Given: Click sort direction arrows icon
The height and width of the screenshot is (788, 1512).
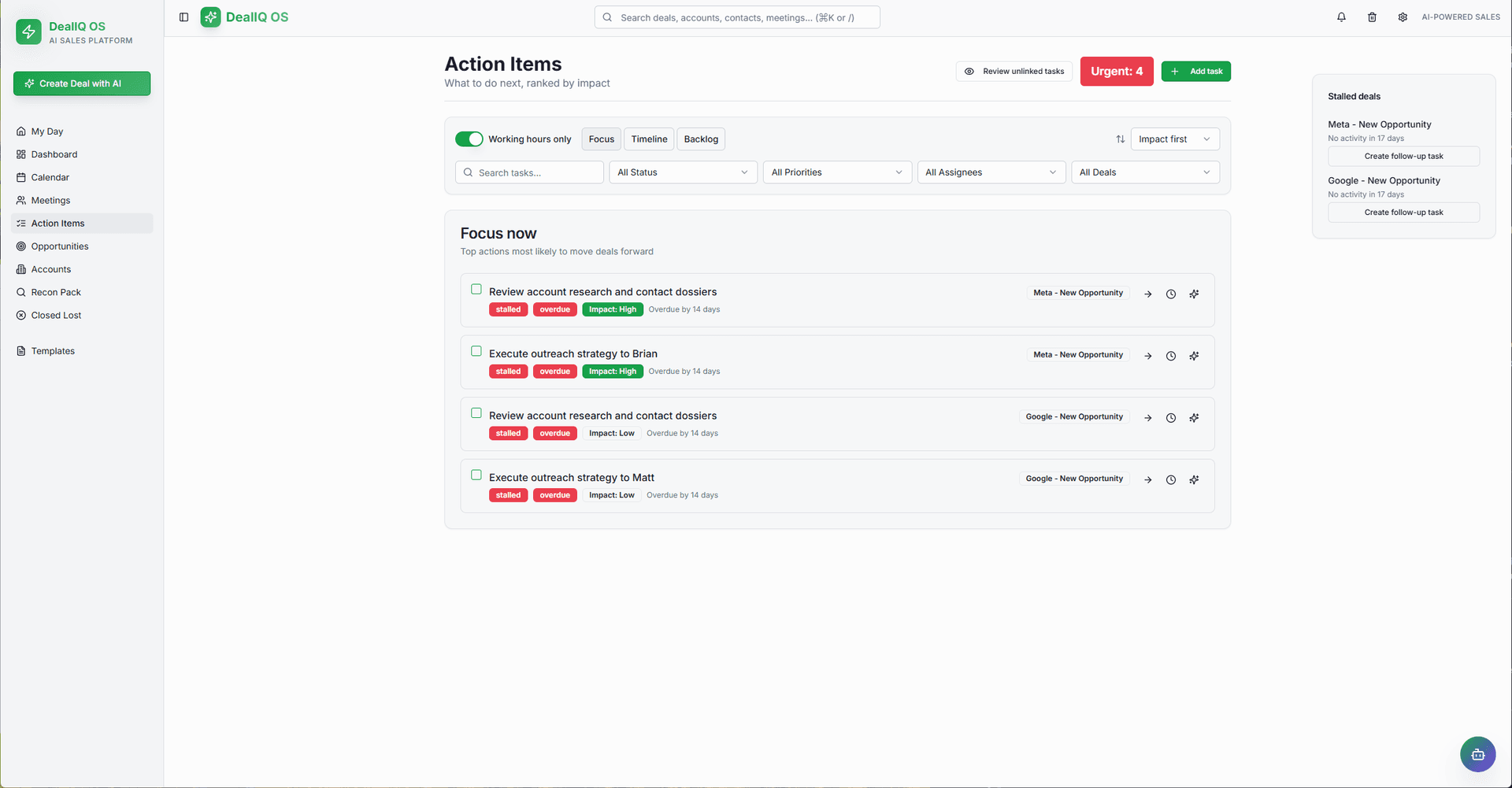Looking at the screenshot, I should point(1120,139).
